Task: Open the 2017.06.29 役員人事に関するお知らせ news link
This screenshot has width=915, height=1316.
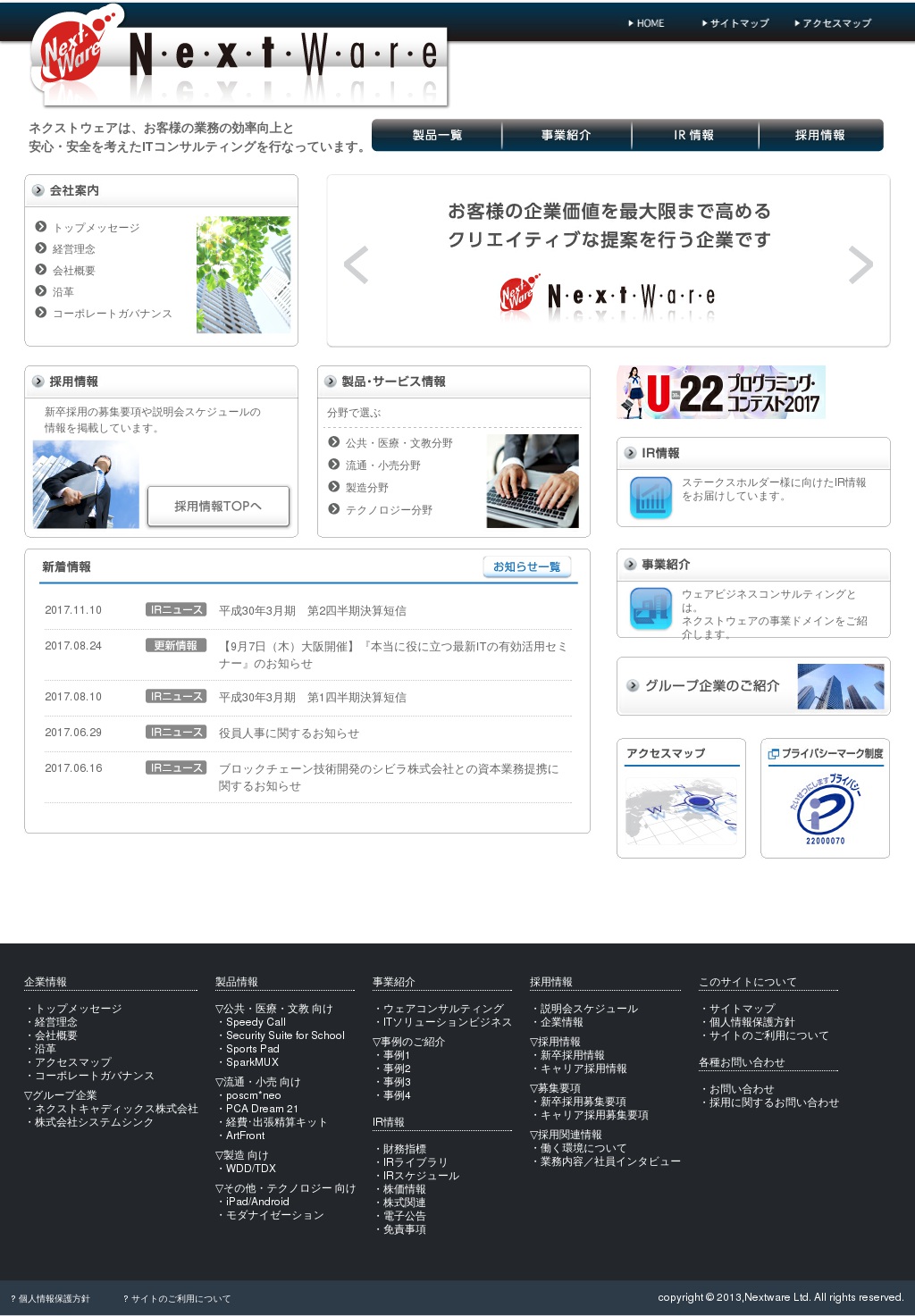Action: point(289,733)
